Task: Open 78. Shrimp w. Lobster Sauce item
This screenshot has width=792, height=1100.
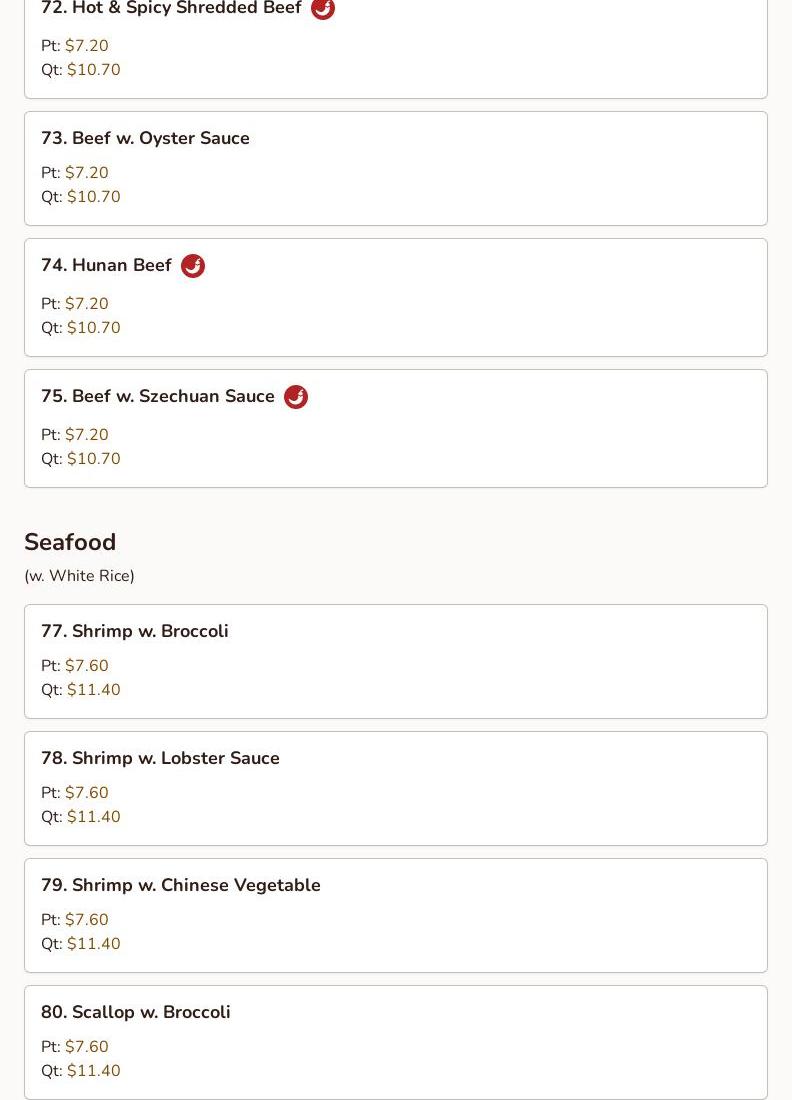Action: (x=396, y=789)
